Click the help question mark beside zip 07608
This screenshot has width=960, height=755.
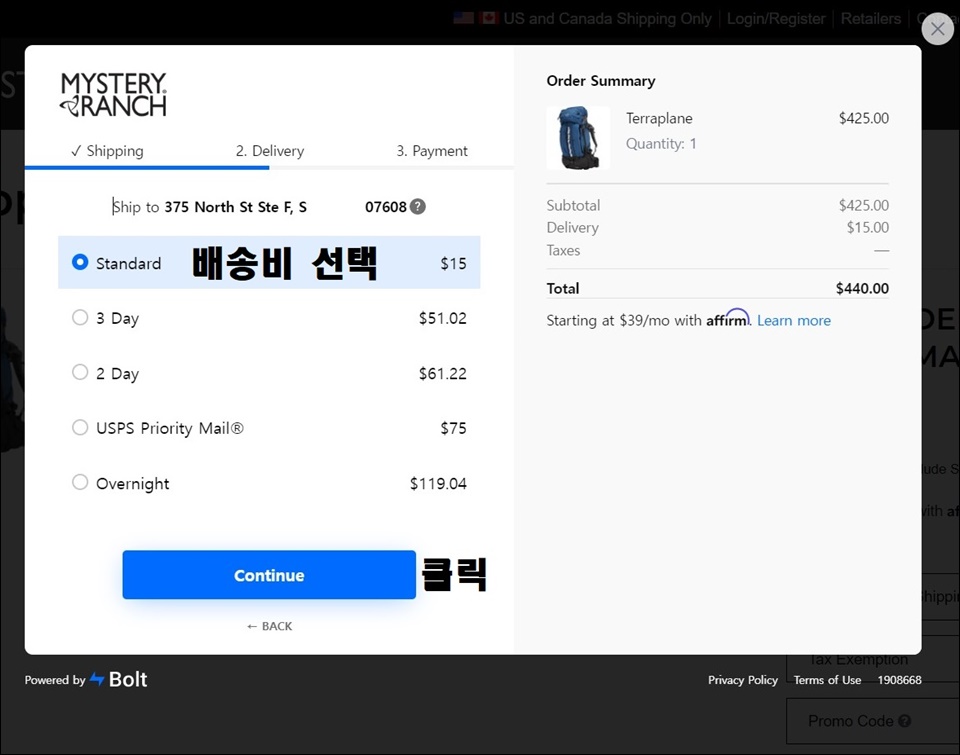(x=418, y=207)
